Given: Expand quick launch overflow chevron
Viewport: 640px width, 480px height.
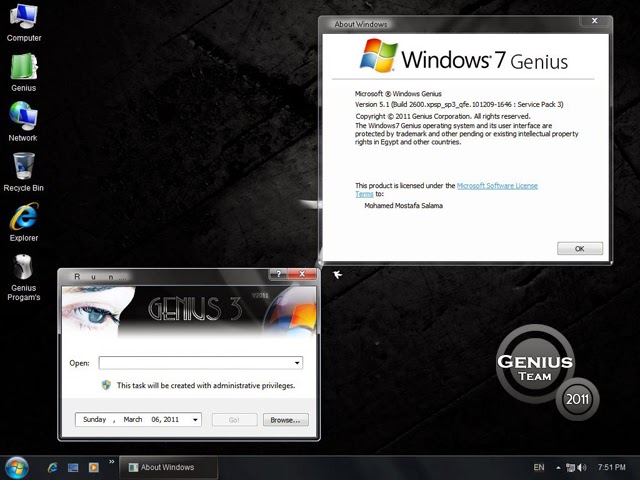Looking at the screenshot, I should pyautogui.click(x=111, y=462).
